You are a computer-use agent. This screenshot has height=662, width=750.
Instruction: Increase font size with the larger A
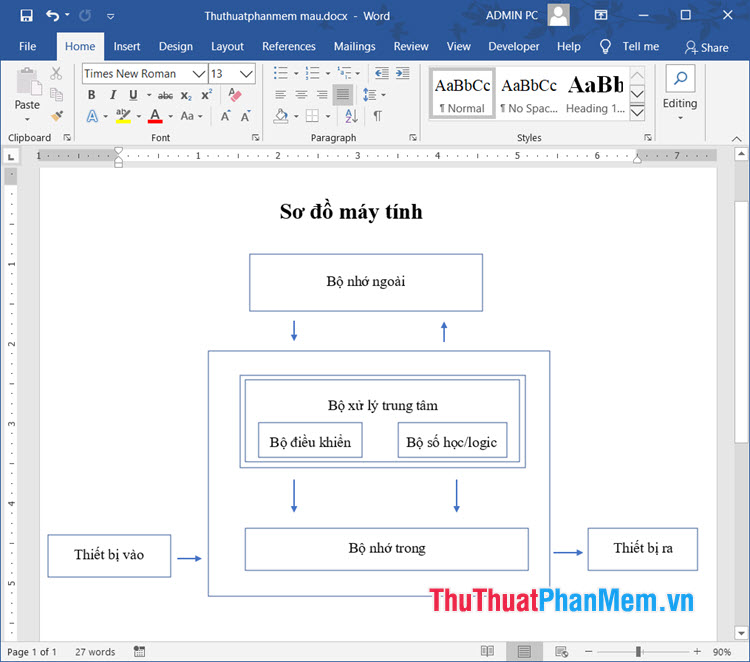click(x=225, y=116)
